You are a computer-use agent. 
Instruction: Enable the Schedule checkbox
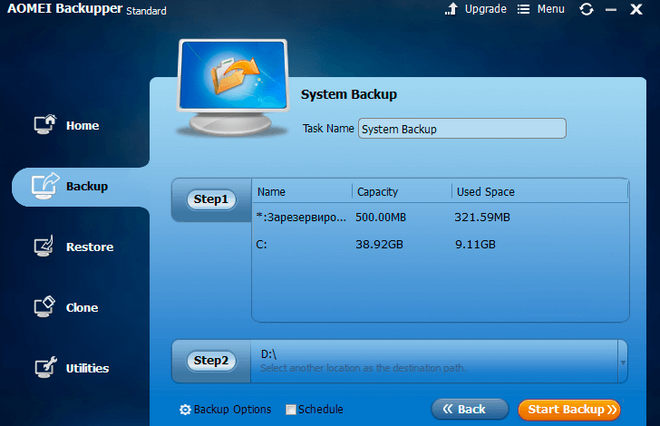(291, 410)
